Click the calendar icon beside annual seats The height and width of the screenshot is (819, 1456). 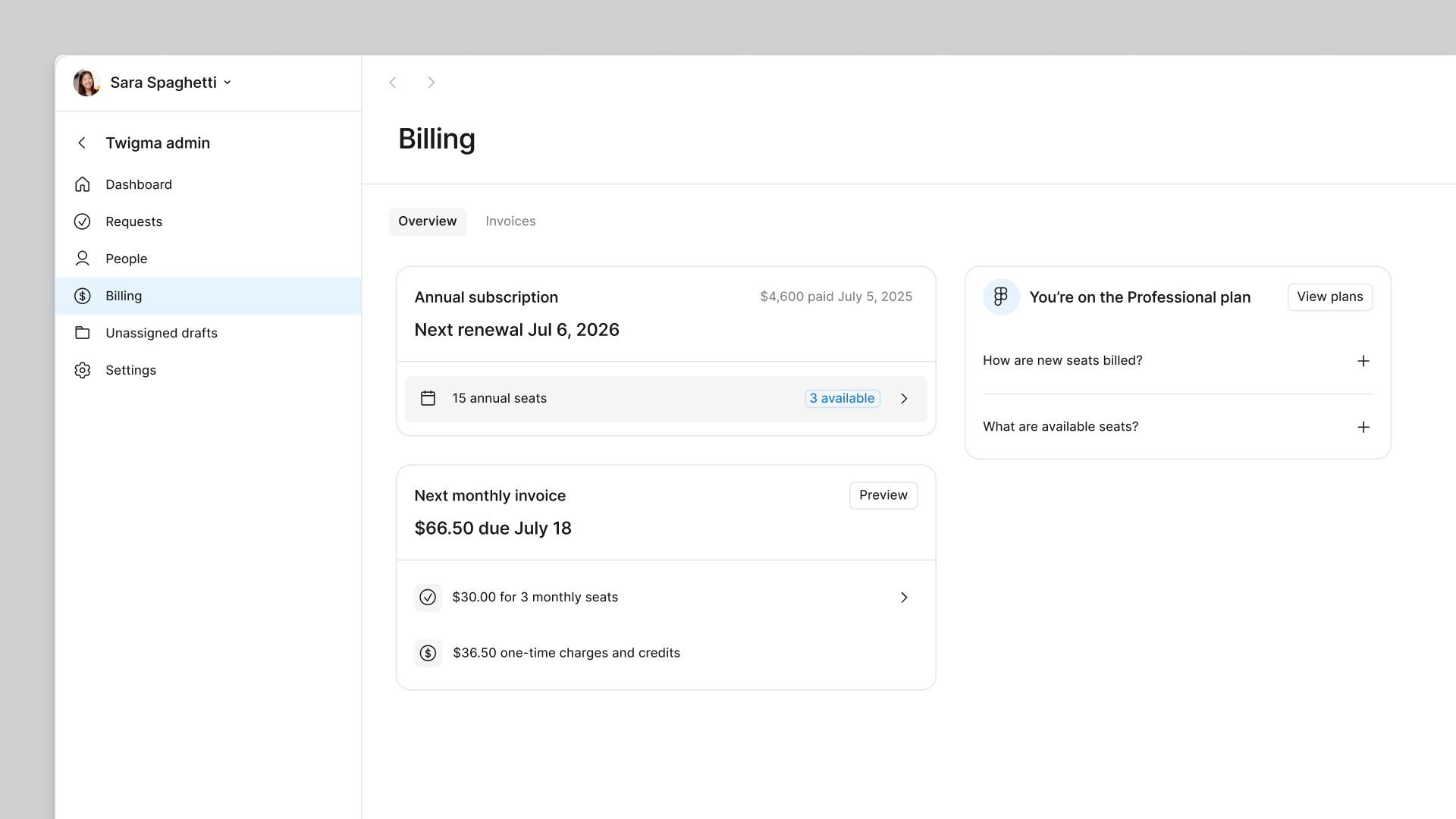click(x=428, y=398)
